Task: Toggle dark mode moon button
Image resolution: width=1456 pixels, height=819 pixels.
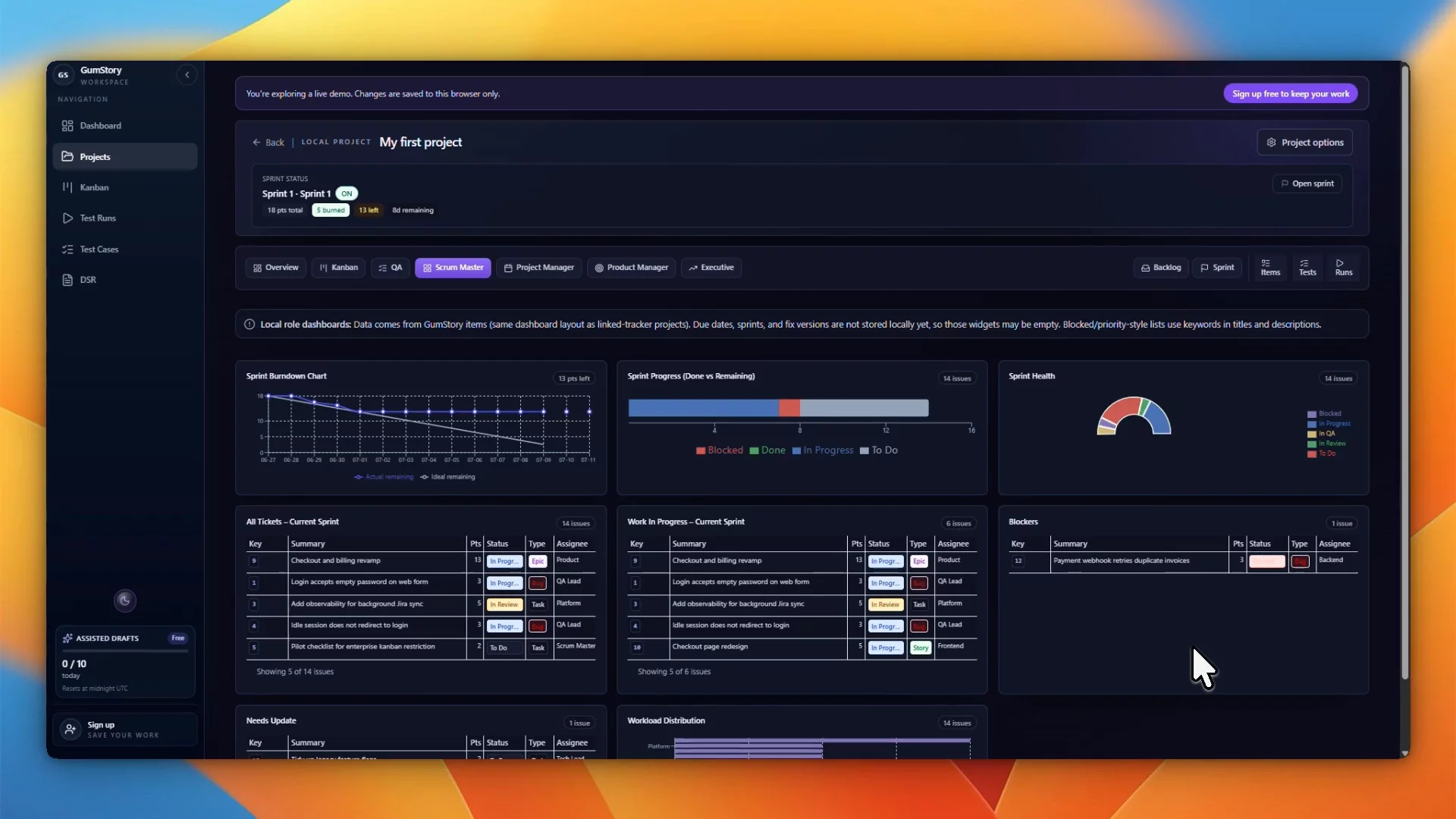Action: coord(124,601)
